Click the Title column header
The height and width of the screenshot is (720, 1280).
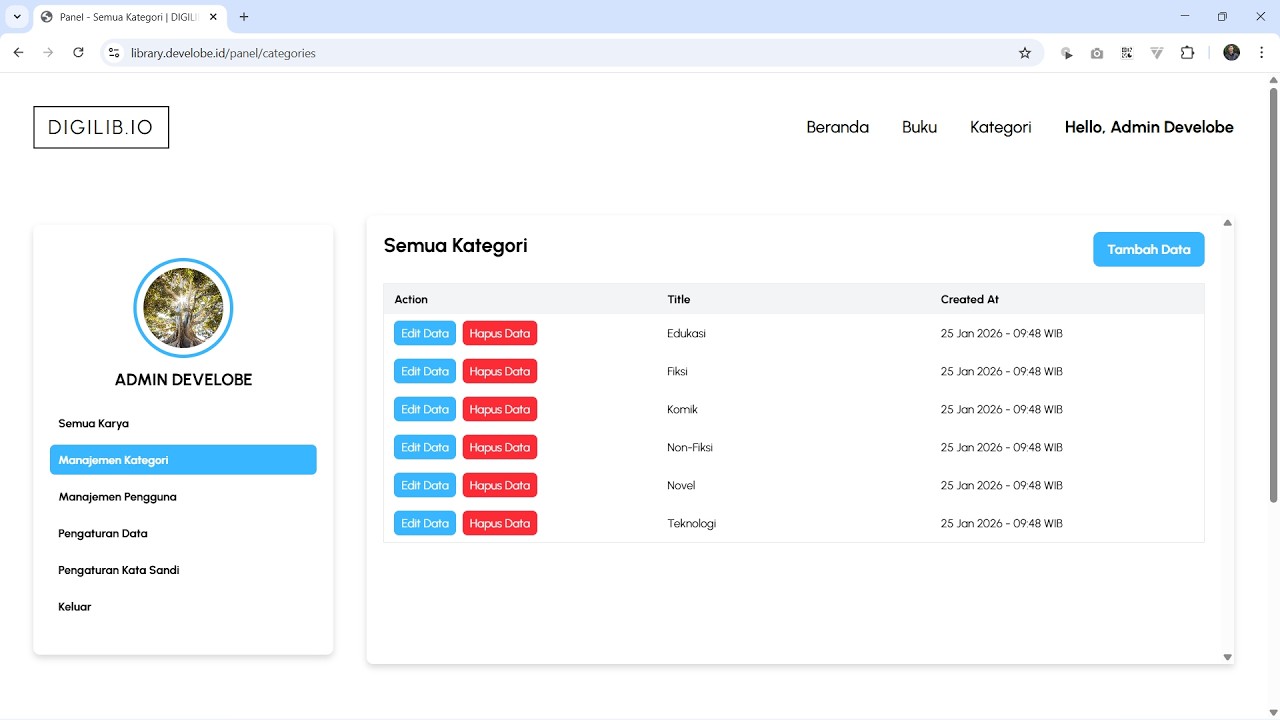[679, 299]
